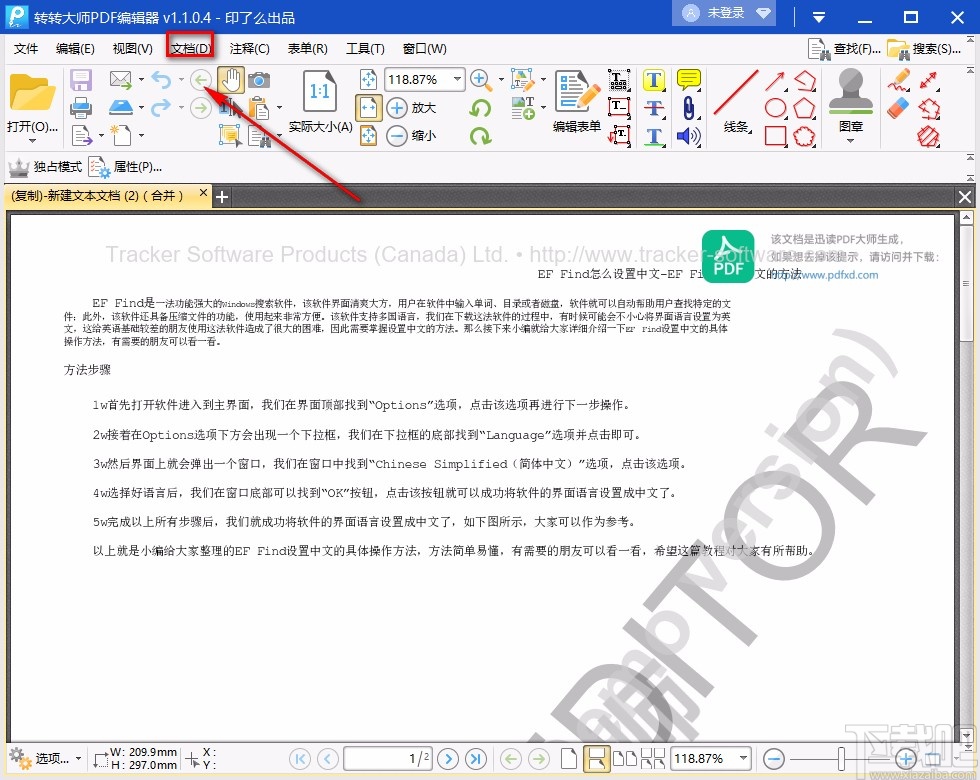Viewport: 980px width, 780px height.
Task: Enable continuous page layout in status bar
Action: coord(596,759)
